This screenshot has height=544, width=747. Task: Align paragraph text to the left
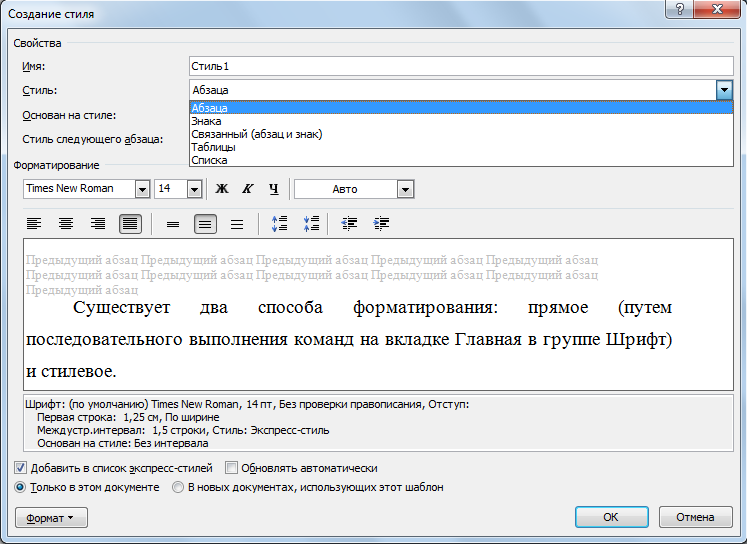click(x=34, y=223)
